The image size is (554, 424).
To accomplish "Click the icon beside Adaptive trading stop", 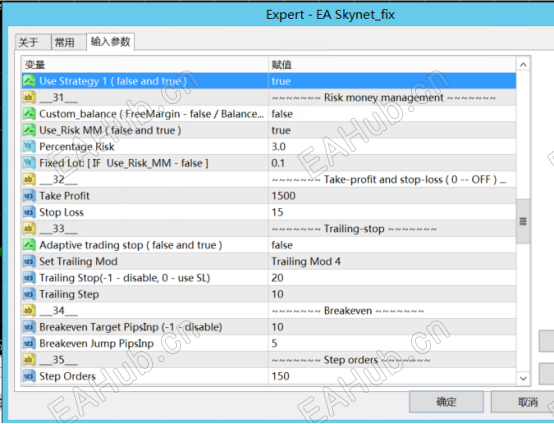I will pyautogui.click(x=29, y=245).
